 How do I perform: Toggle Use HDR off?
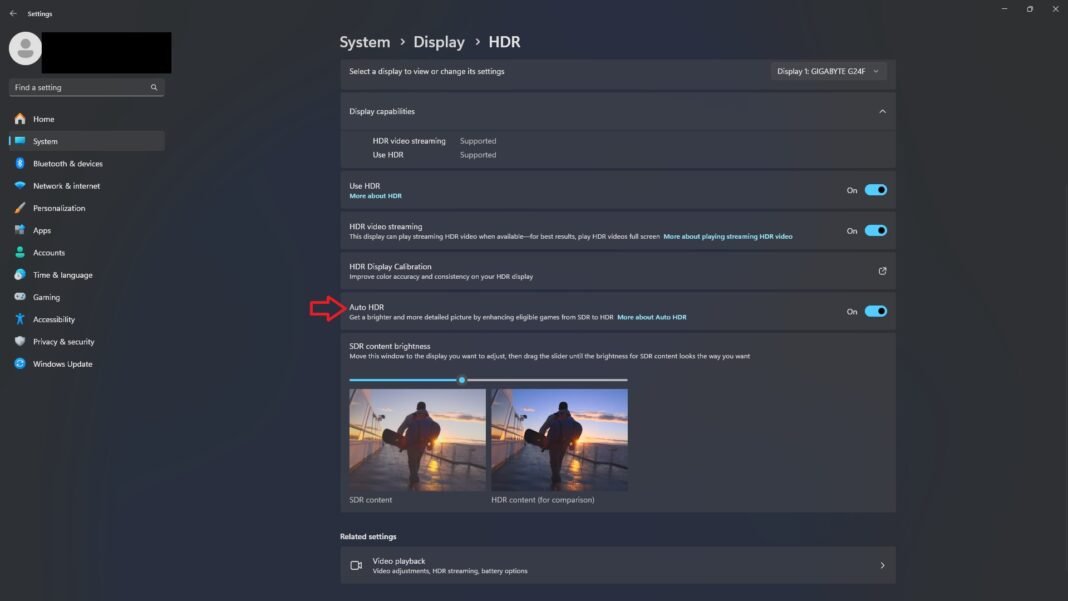(874, 189)
